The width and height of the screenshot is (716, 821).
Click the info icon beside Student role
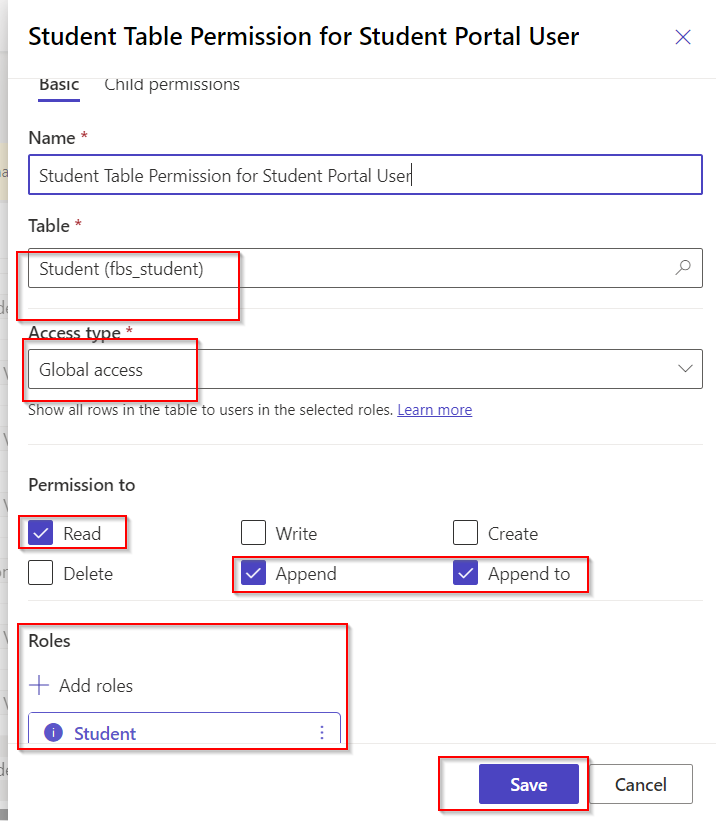[x=53, y=733]
